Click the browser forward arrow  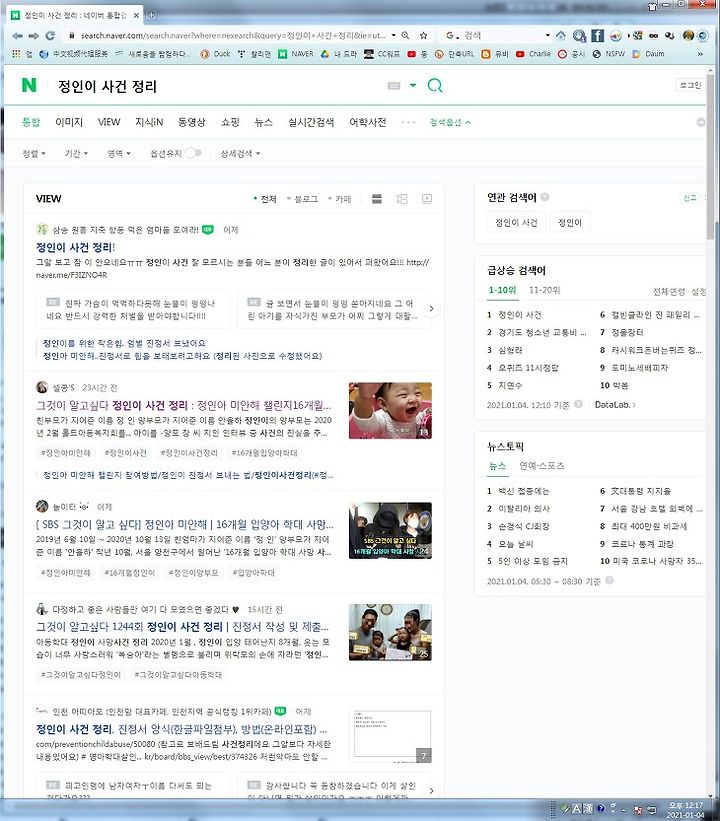tap(34, 36)
